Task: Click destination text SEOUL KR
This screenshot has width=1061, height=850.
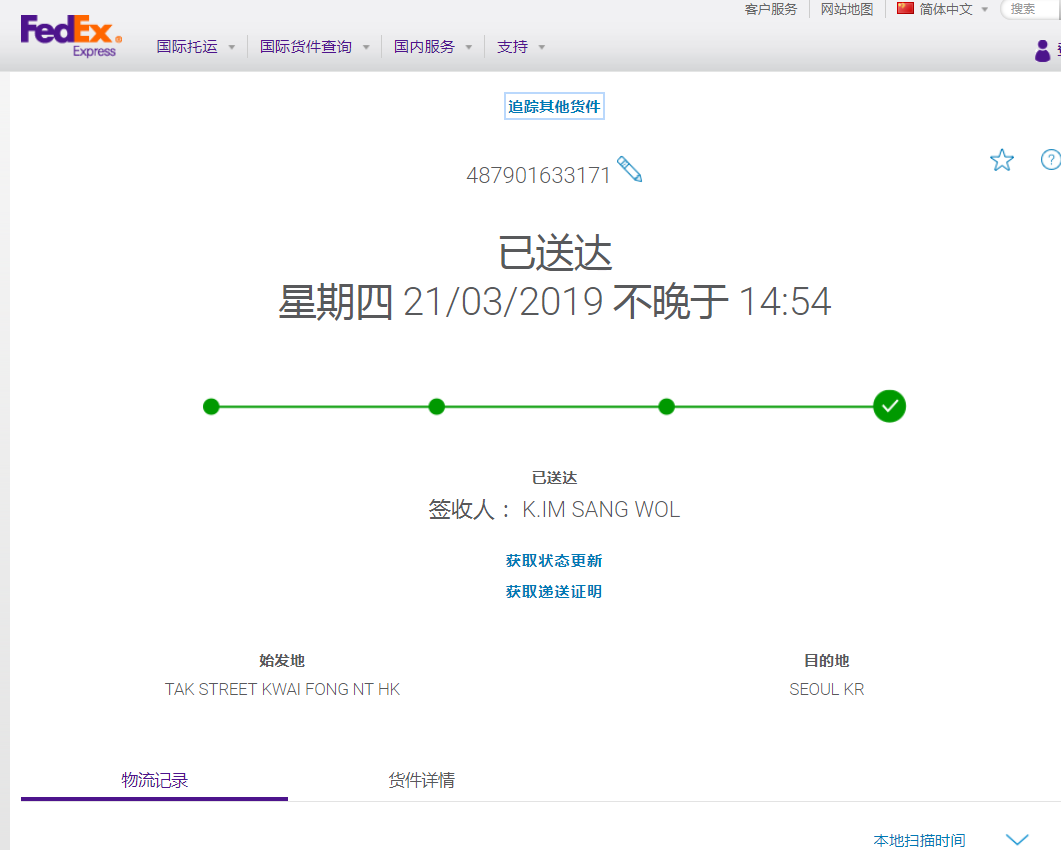Action: point(827,689)
